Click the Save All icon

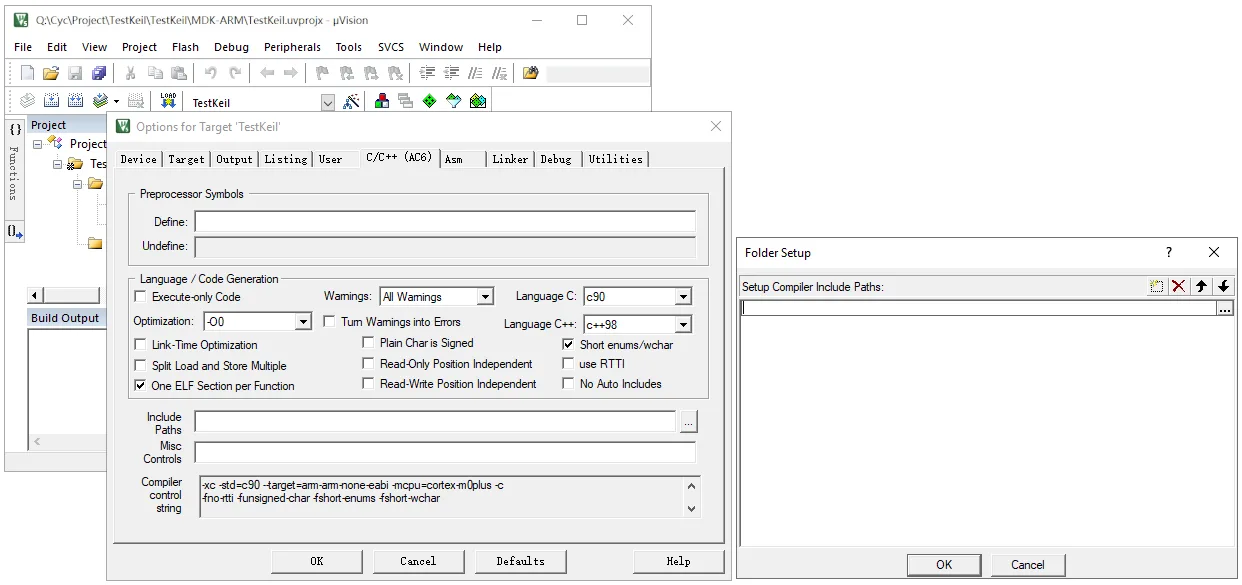point(99,73)
